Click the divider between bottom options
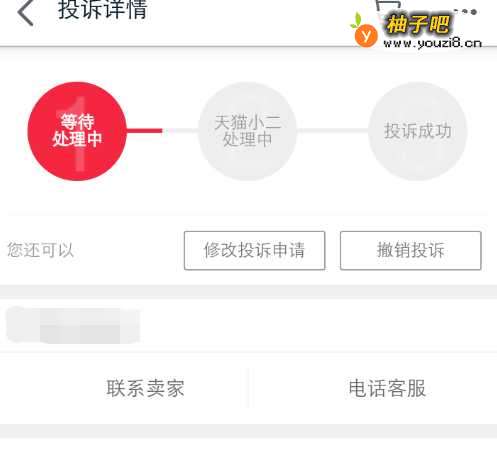Viewport: 497px width, 453px height. pyautogui.click(x=248, y=388)
